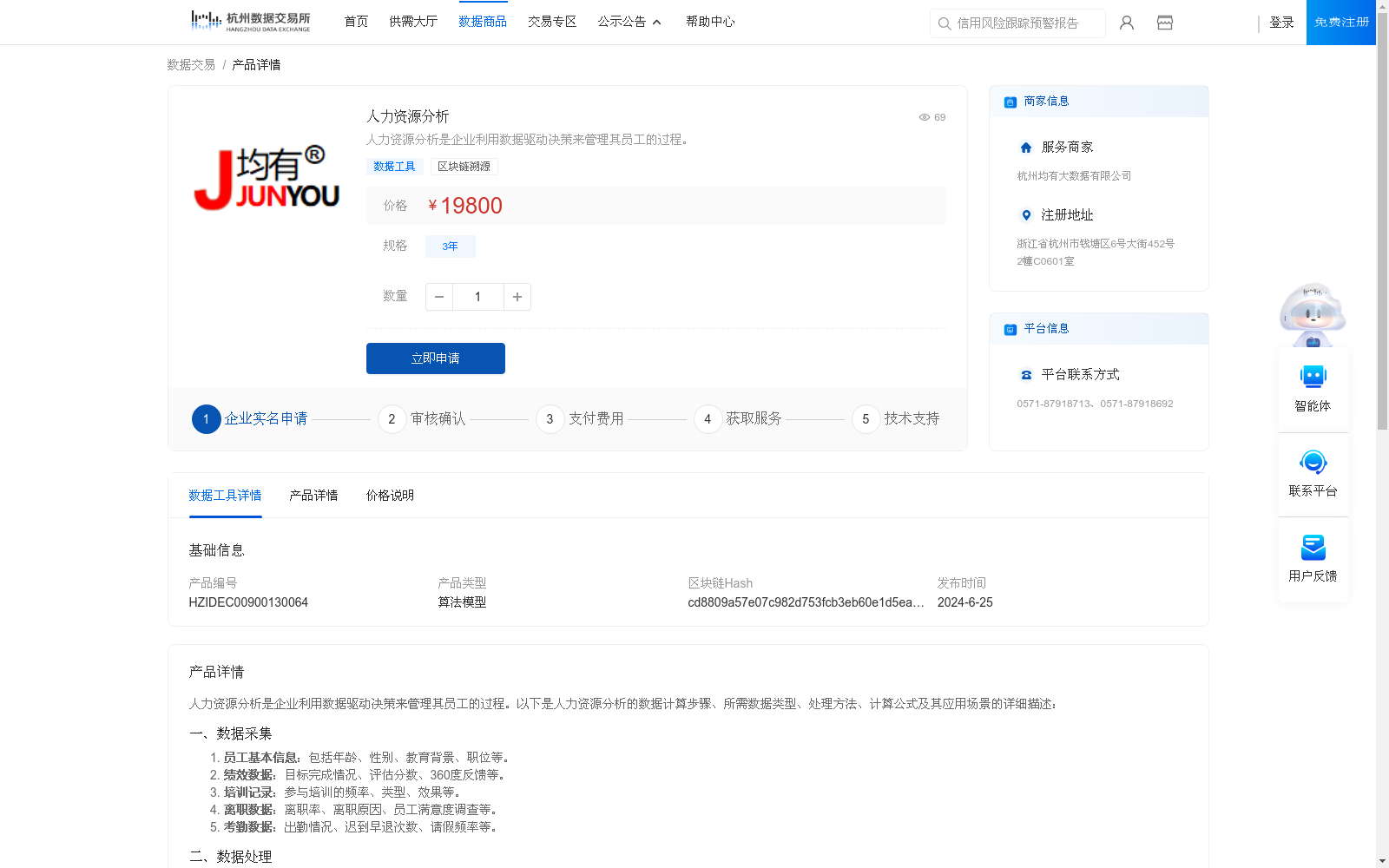This screenshot has height=868, width=1389.
Task: Click step 4 获取服务
Action: click(738, 419)
